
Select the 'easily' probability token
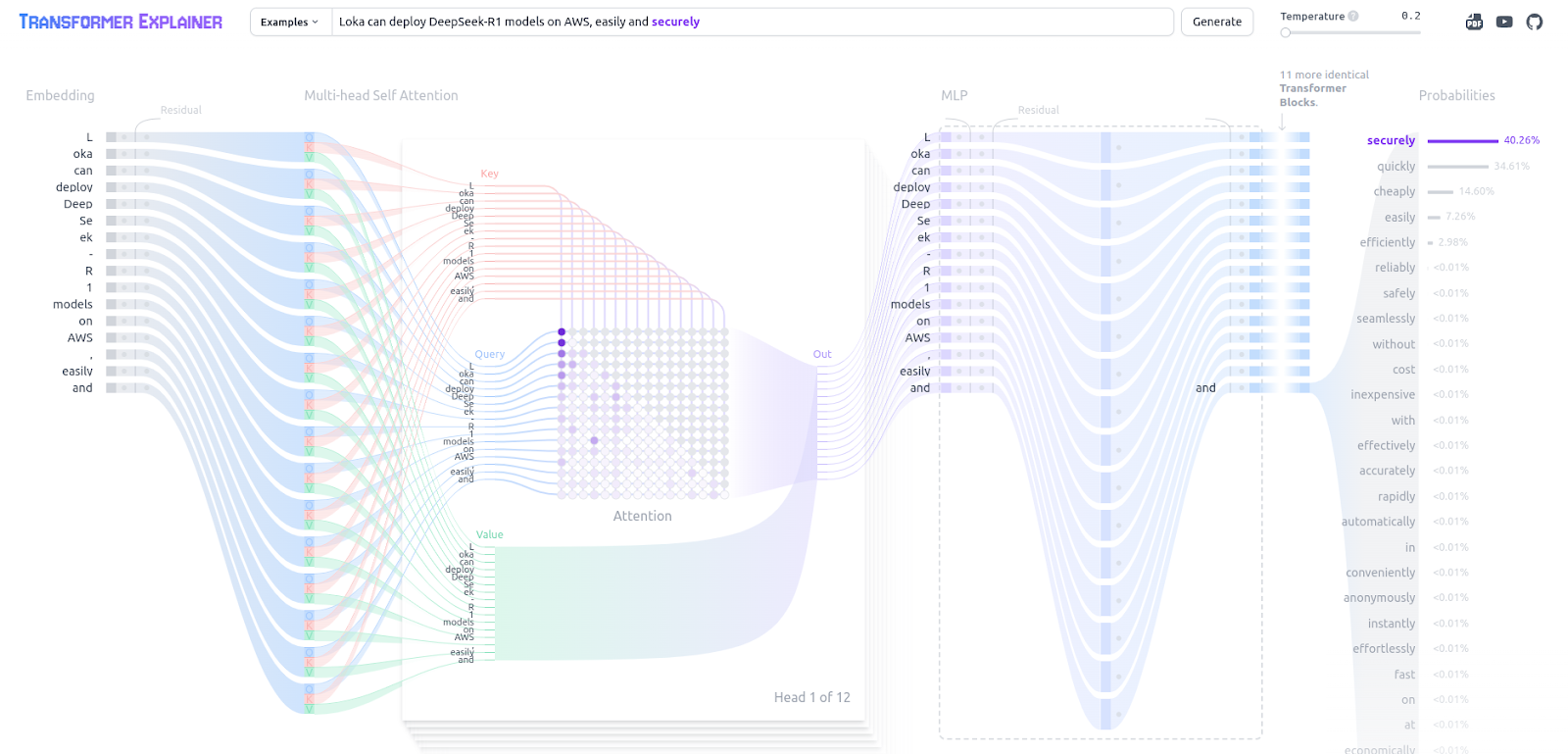1400,217
